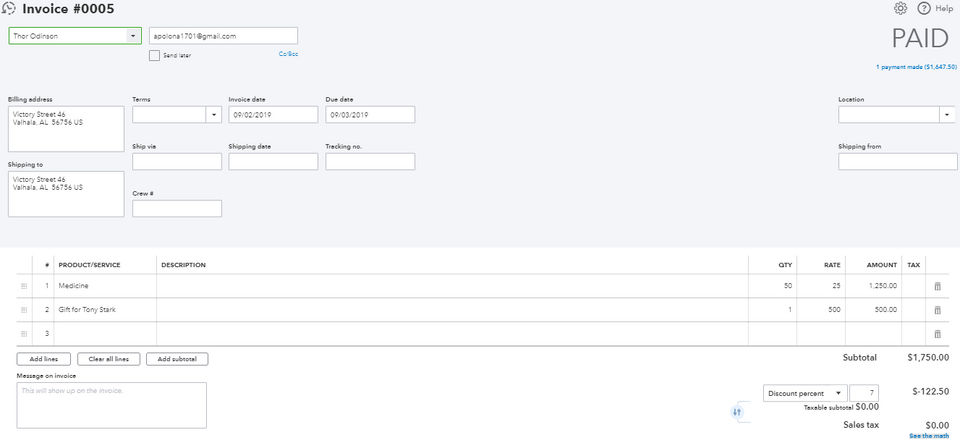Click the Subtotal $1,750.00 value
The width and height of the screenshot is (960, 441).
pos(928,358)
